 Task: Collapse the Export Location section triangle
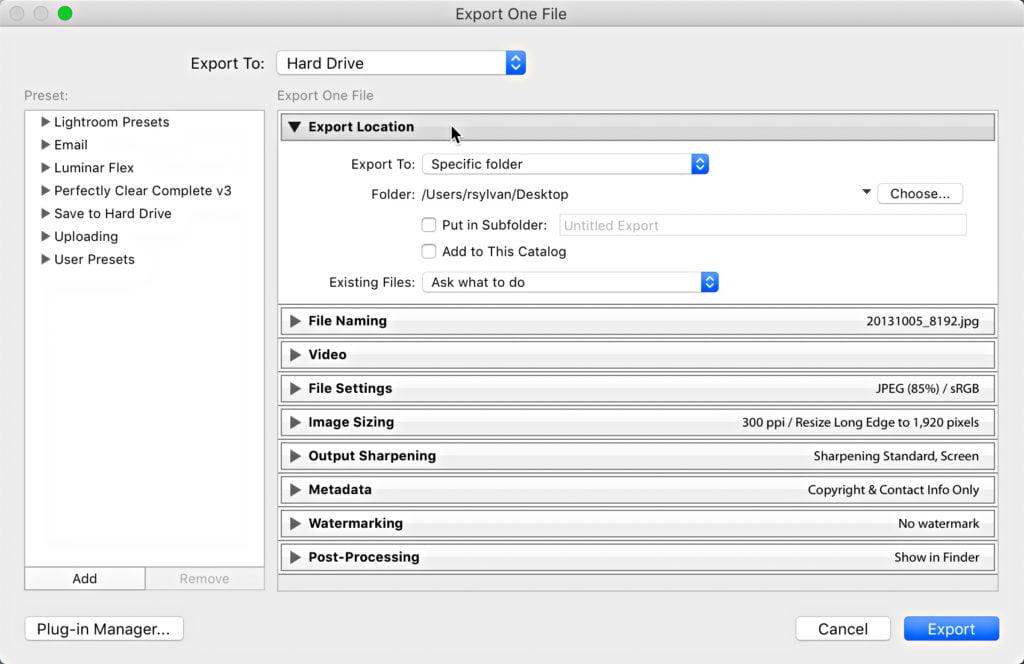tap(295, 127)
